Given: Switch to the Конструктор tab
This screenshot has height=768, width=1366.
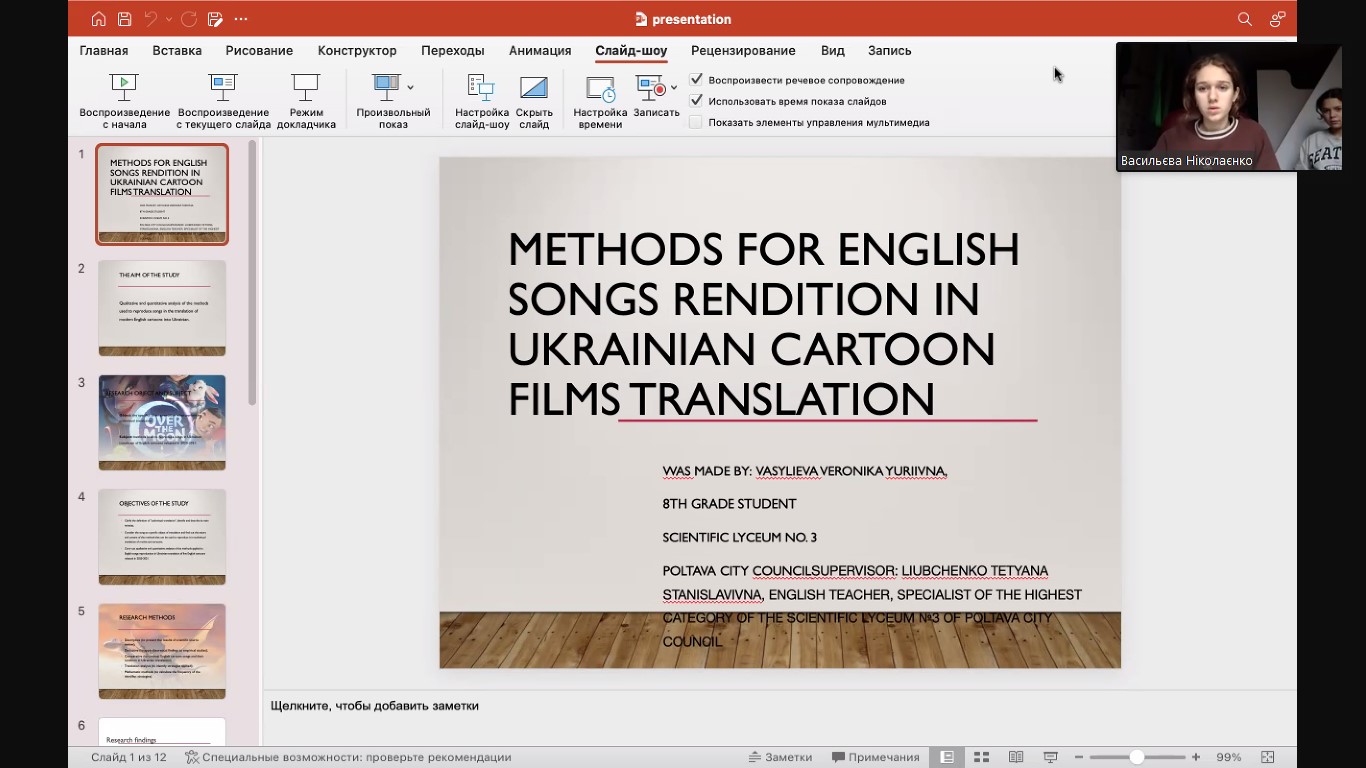Looking at the screenshot, I should click(x=357, y=50).
